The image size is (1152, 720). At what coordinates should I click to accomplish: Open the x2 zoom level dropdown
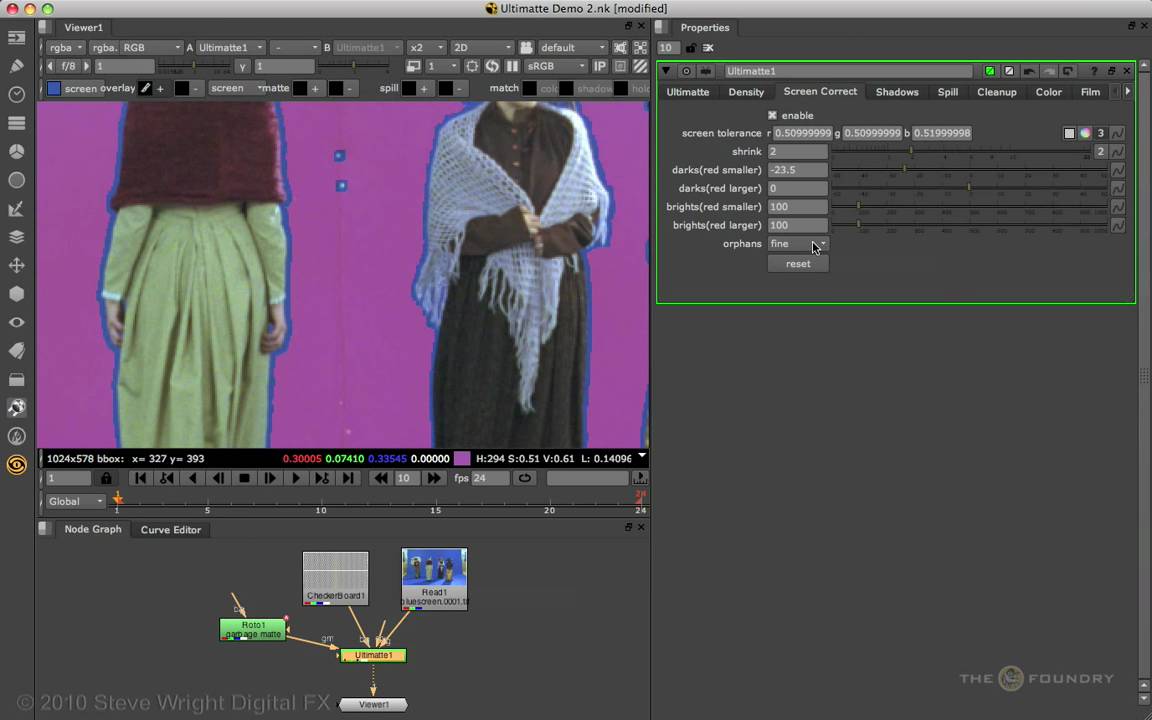coord(427,47)
